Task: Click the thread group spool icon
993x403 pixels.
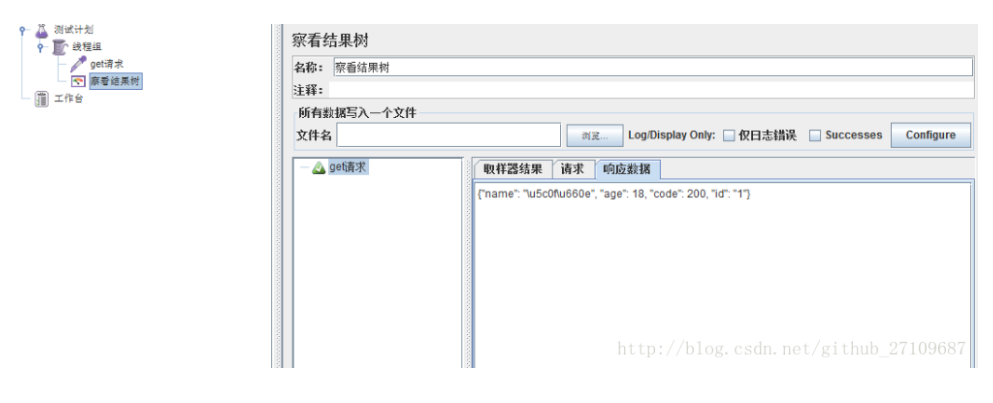Action: click(60, 48)
